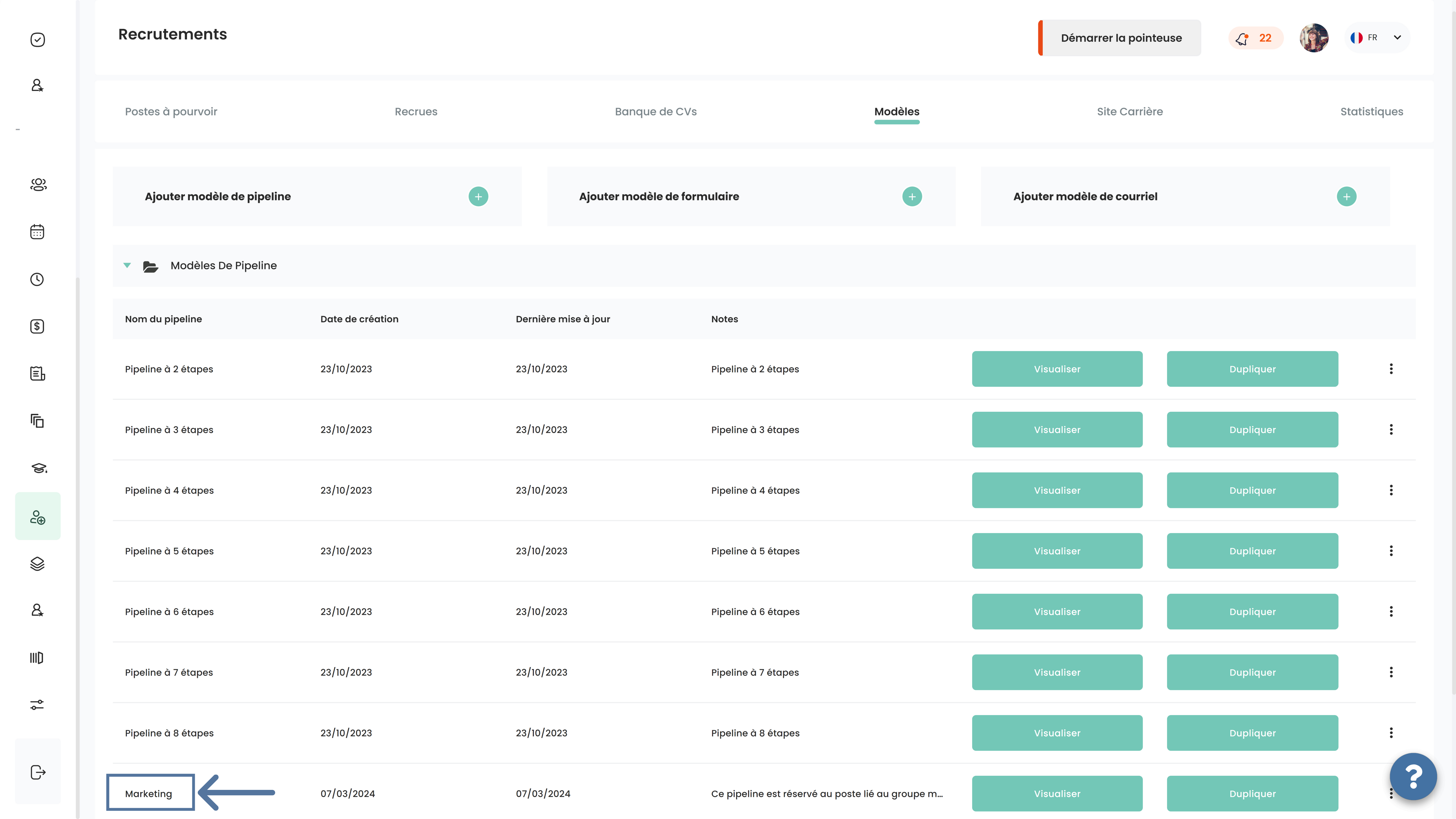This screenshot has width=1456, height=819.
Task: Collapse the Modèles De Pipeline section arrow
Action: click(127, 266)
